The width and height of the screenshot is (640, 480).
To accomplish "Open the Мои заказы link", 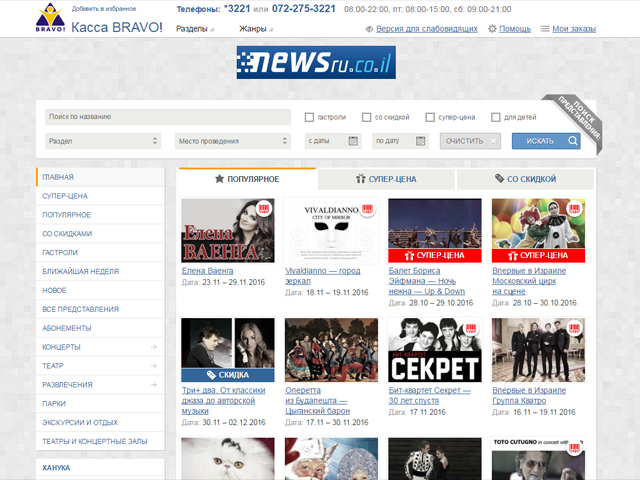I will [574, 29].
